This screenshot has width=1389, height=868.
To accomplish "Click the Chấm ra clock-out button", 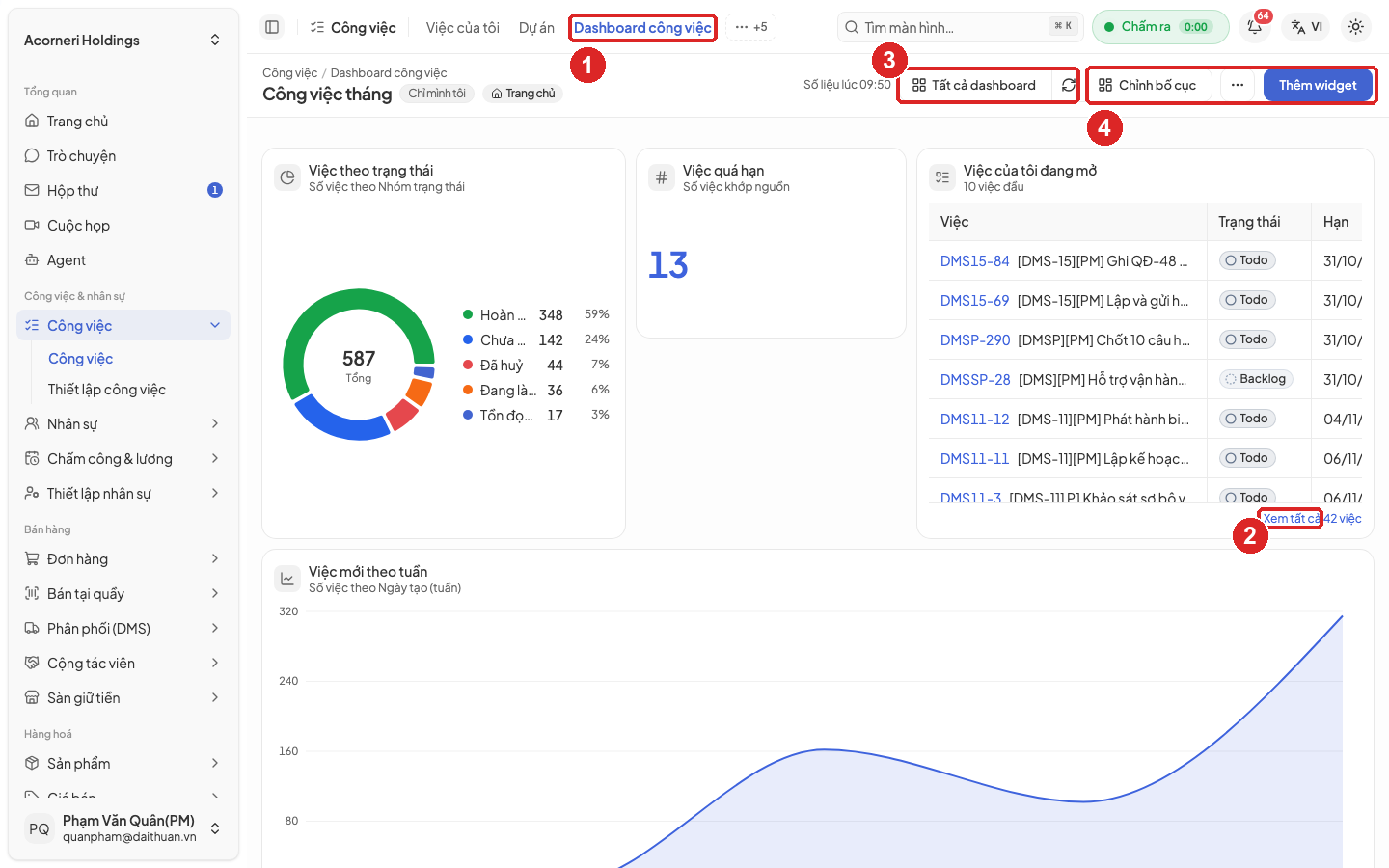I will click(1160, 27).
